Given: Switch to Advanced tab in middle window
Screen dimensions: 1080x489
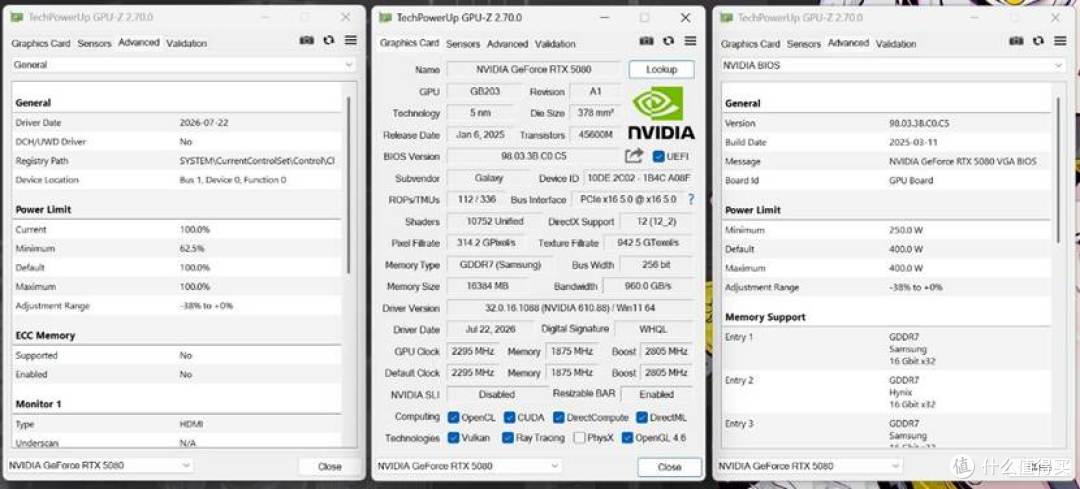Looking at the screenshot, I should [508, 44].
